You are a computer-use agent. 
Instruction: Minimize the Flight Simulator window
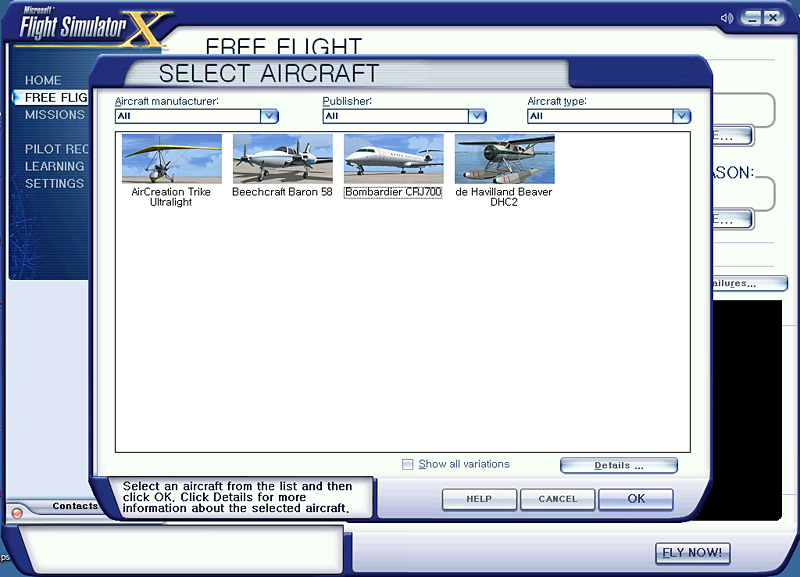coord(751,18)
